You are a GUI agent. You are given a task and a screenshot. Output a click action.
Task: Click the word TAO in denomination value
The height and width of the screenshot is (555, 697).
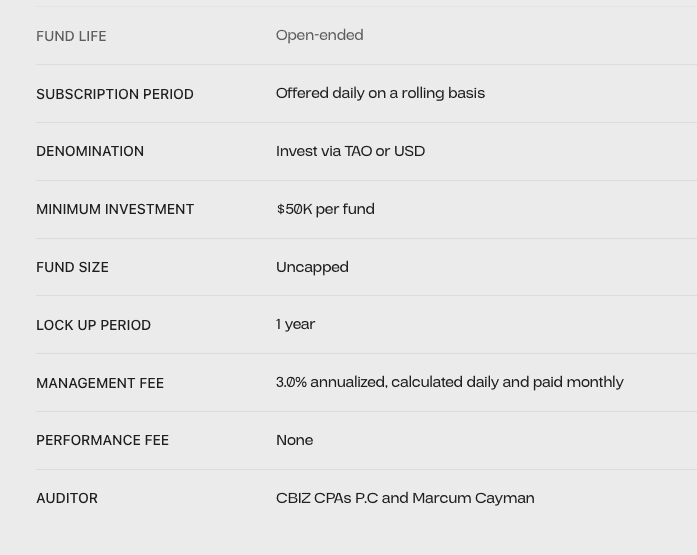pyautogui.click(x=358, y=151)
